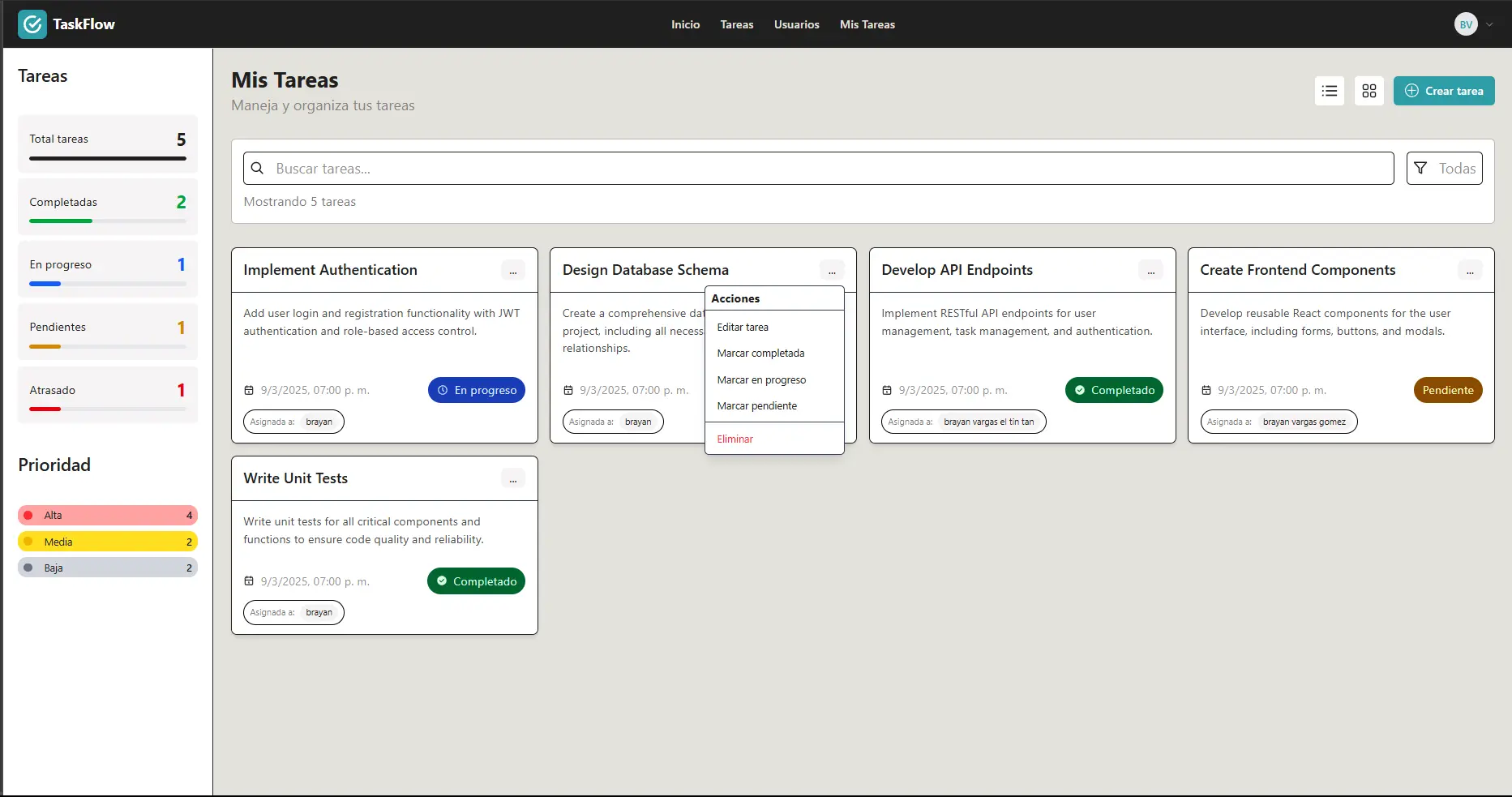Select the Alta priority bar

[108, 515]
